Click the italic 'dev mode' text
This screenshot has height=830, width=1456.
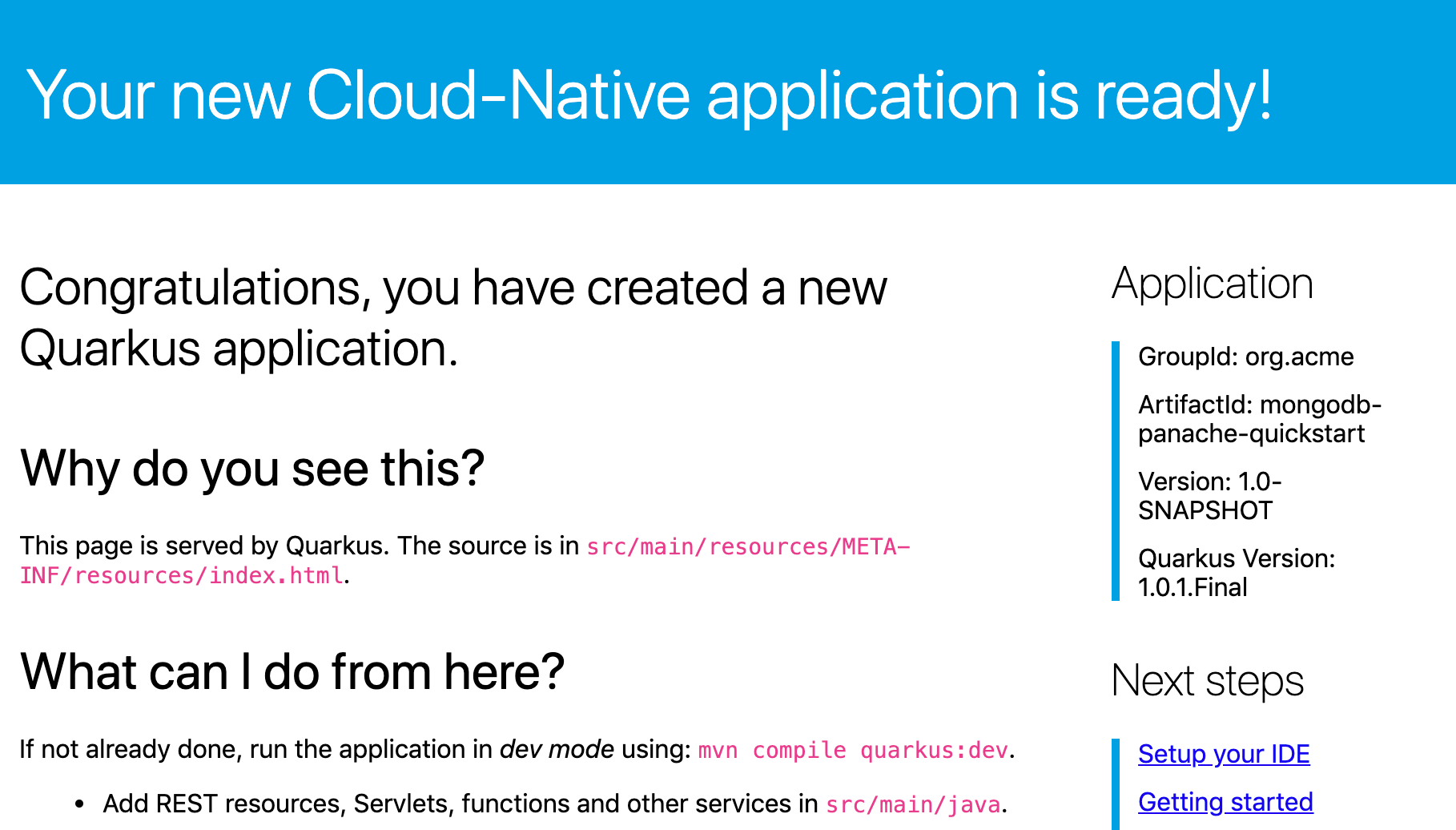[x=557, y=749]
